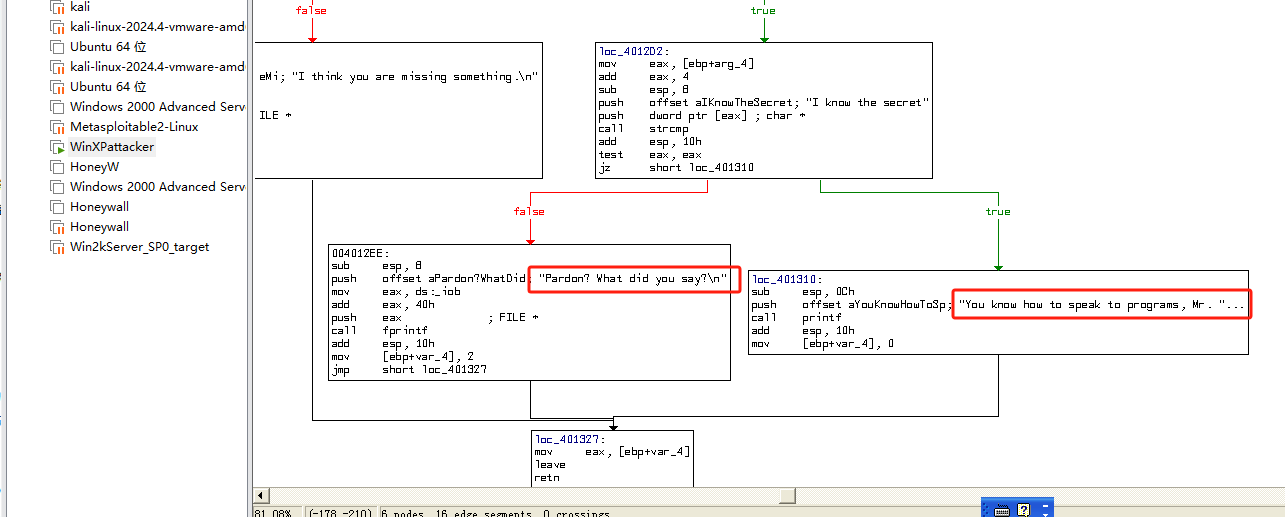Click the [ebp+arg_4] operand
Screen dimensions: 1285x517
coord(717,64)
